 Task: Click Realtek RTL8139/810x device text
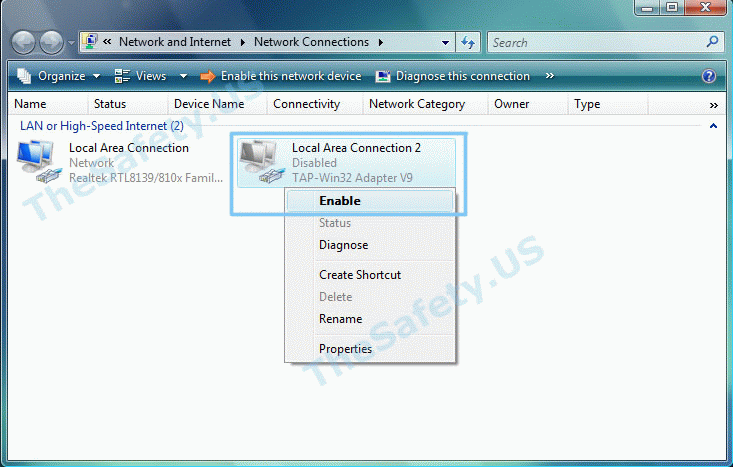pos(146,178)
